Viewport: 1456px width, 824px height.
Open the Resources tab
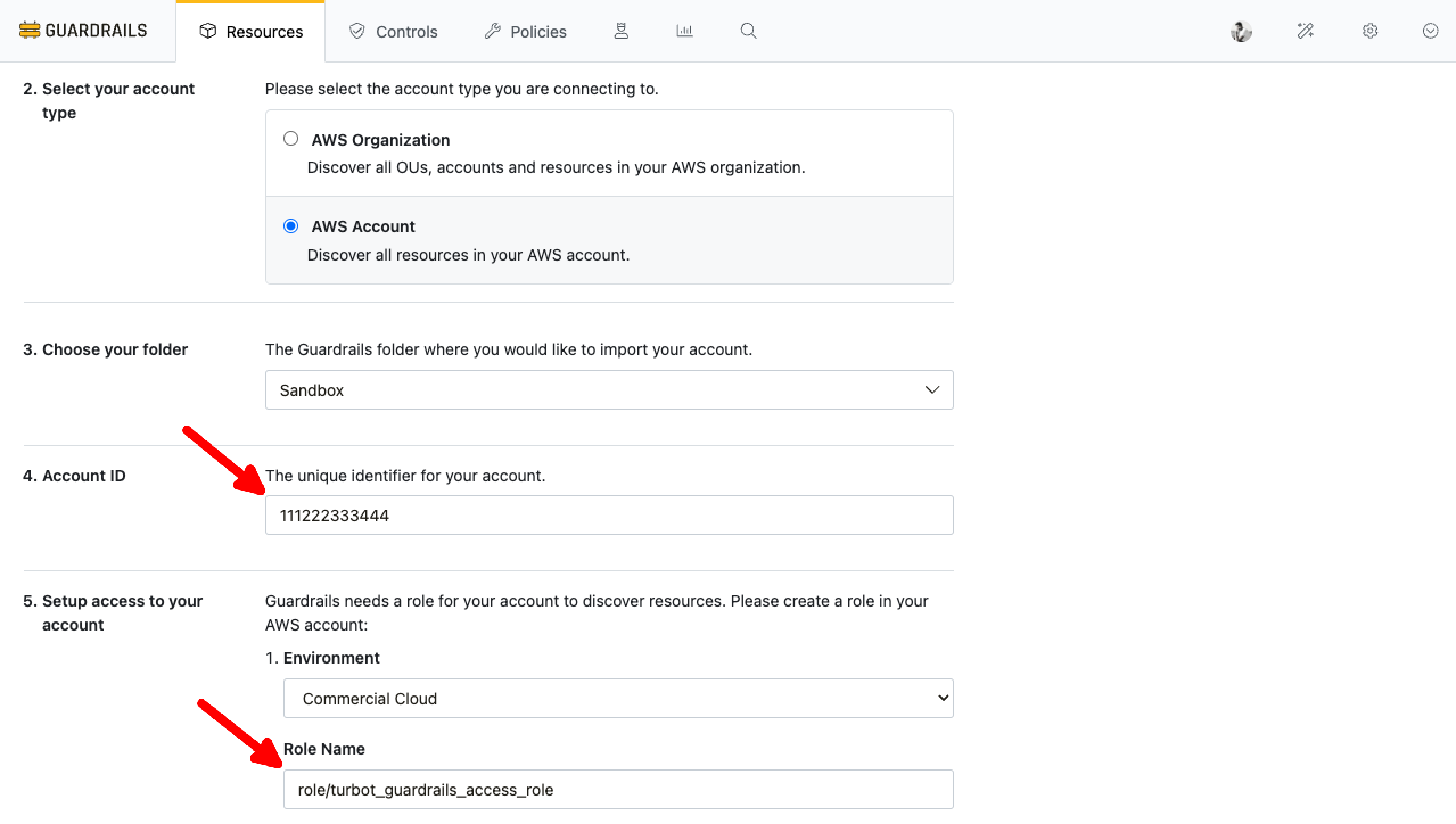pyautogui.click(x=251, y=32)
